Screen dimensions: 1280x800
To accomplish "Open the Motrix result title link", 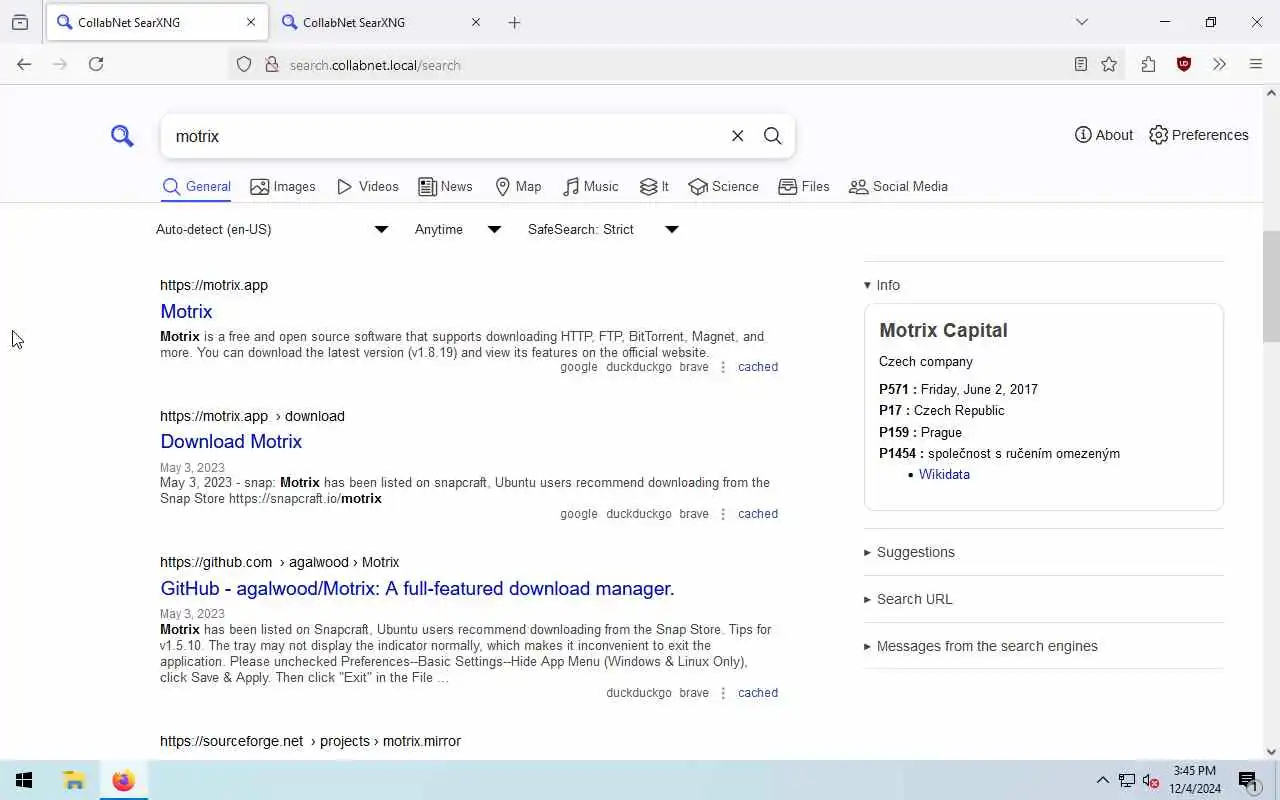I will point(186,311).
